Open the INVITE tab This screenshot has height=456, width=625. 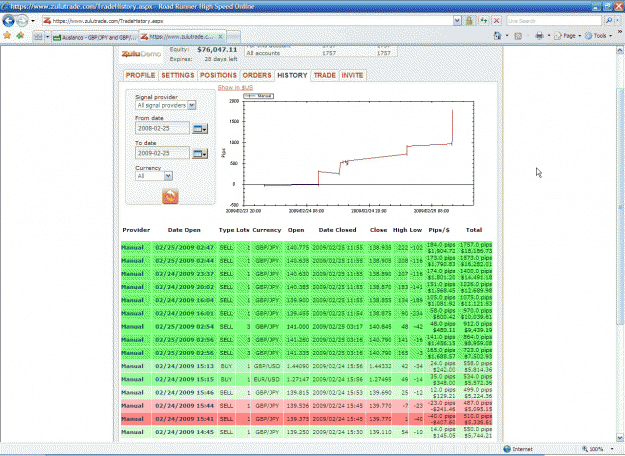tap(352, 75)
